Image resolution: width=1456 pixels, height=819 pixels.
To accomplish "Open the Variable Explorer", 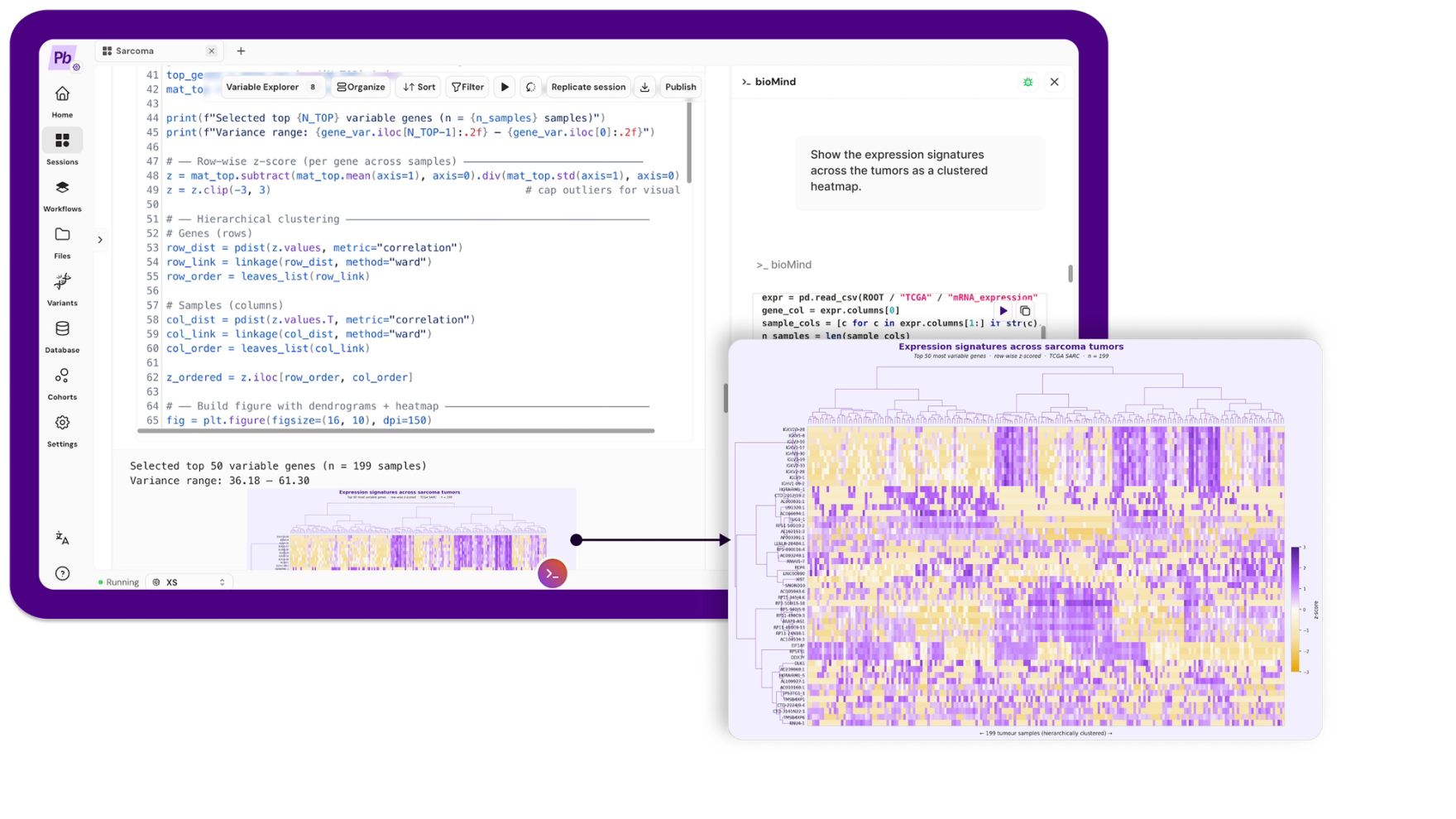I will click(272, 87).
